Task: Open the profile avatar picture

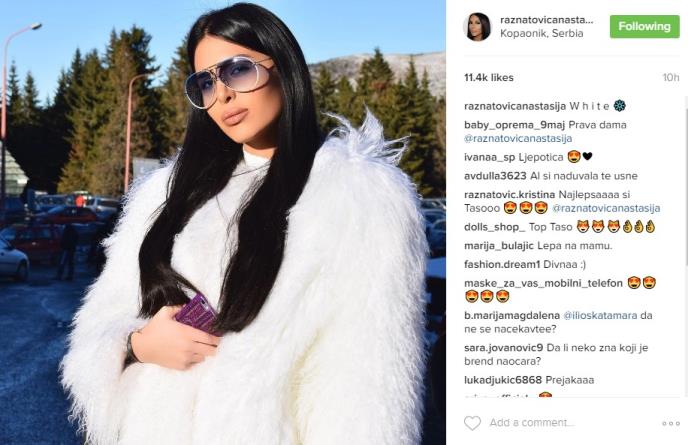Action: point(477,26)
